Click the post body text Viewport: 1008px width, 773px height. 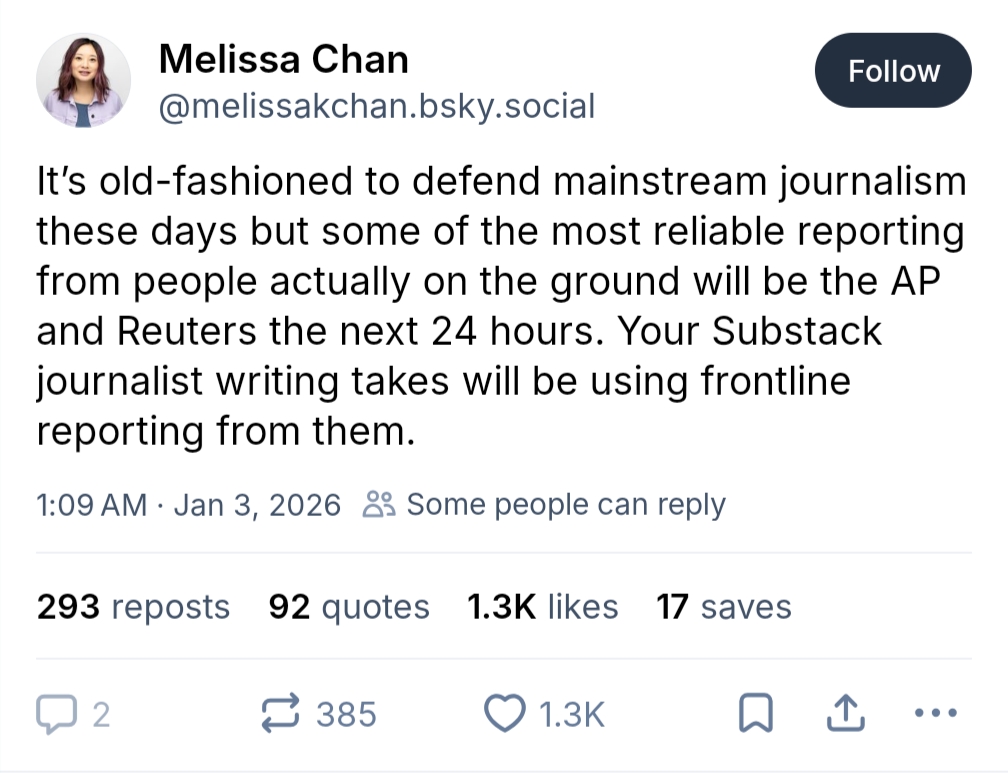[x=500, y=306]
